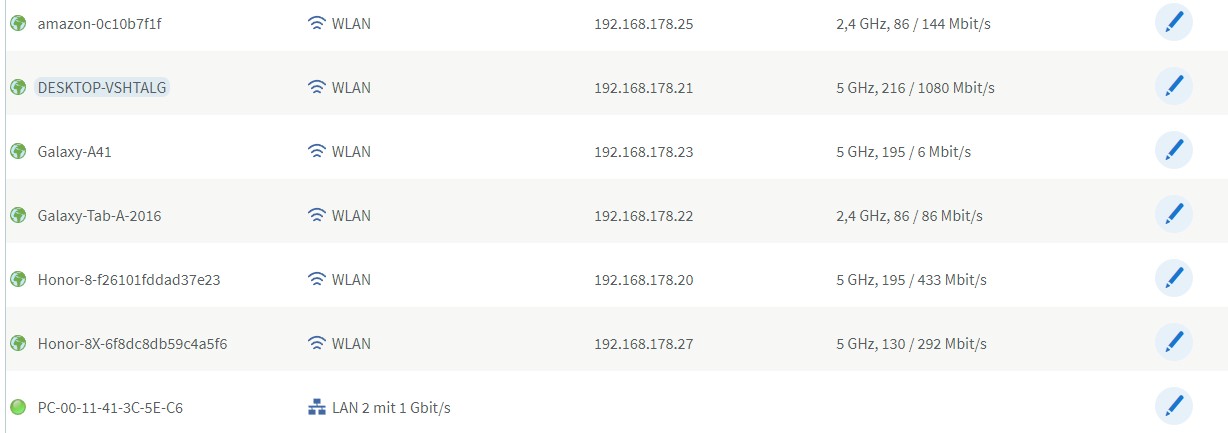
Task: Open the edit pencil for PC-00-11-41-3C-5E-C6
Action: click(1174, 407)
